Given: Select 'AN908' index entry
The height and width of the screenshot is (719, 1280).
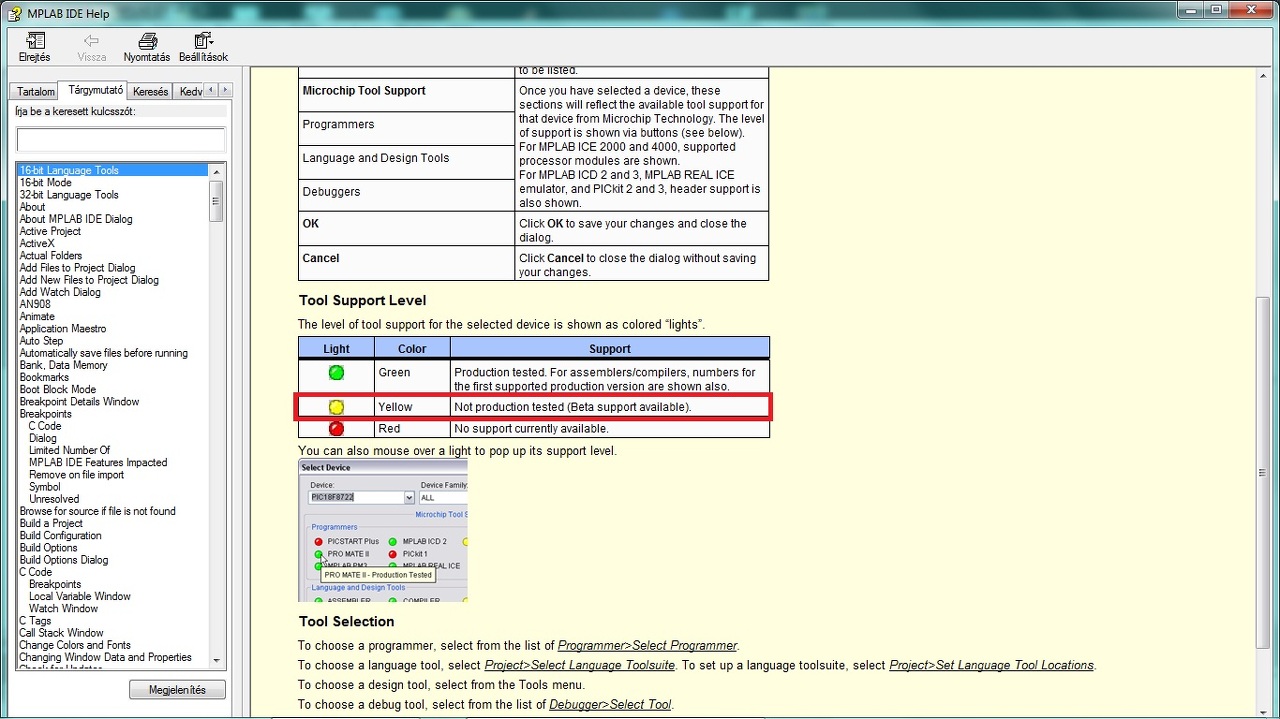Looking at the screenshot, I should pyautogui.click(x=35, y=304).
